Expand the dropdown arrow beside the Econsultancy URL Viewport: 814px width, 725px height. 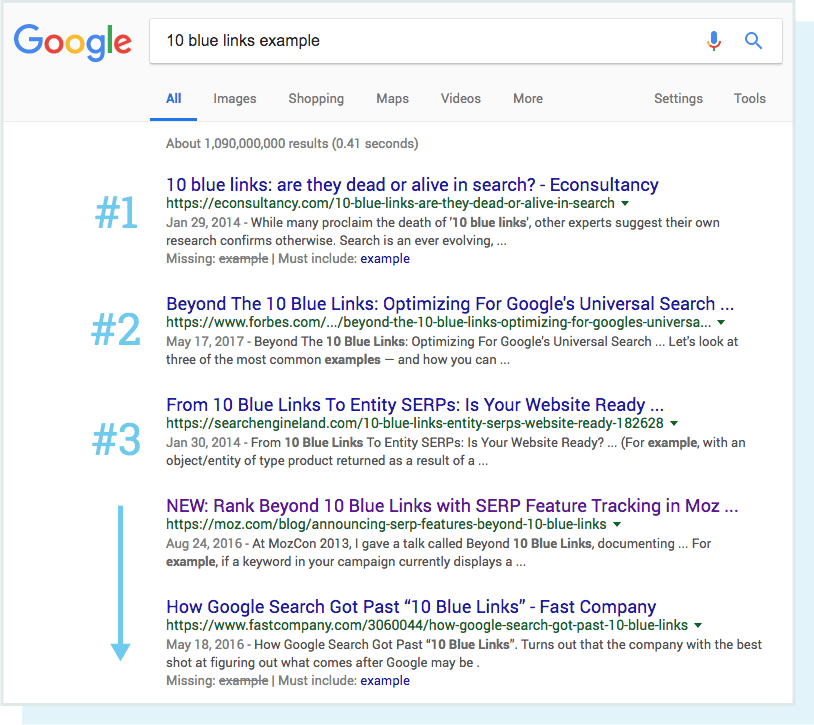625,202
